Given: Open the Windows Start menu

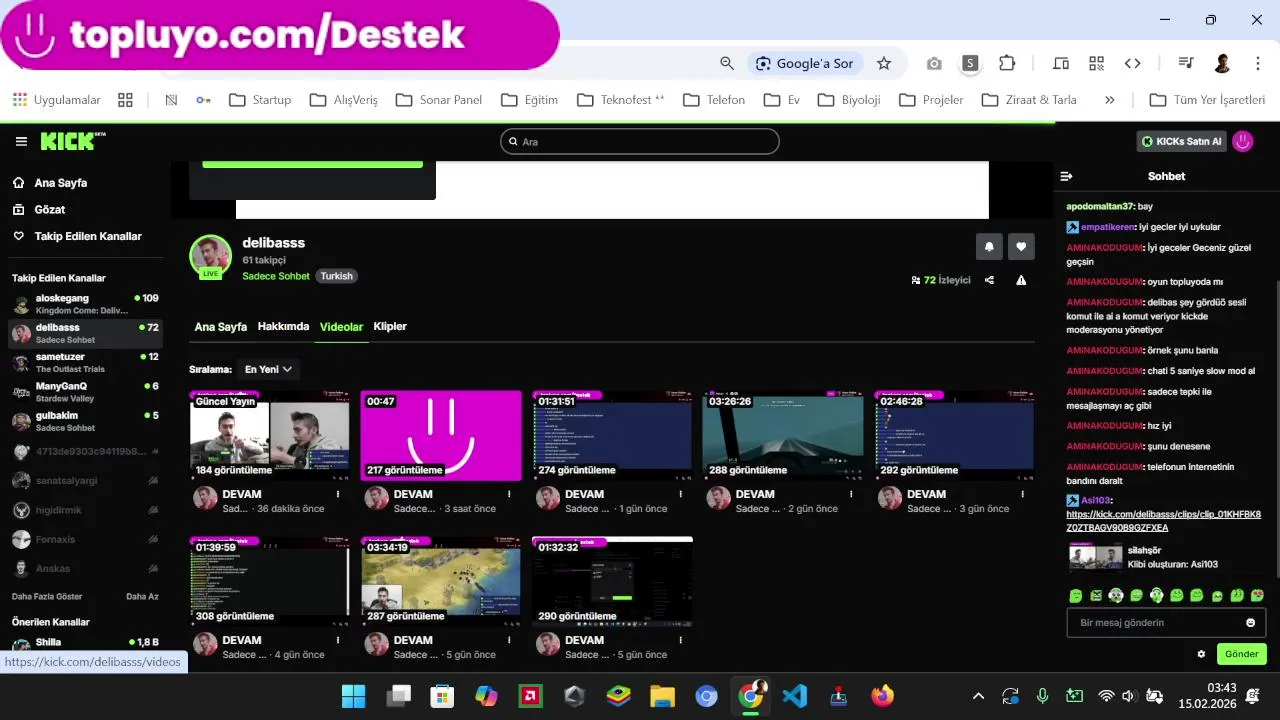Looking at the screenshot, I should pyautogui.click(x=354, y=696).
